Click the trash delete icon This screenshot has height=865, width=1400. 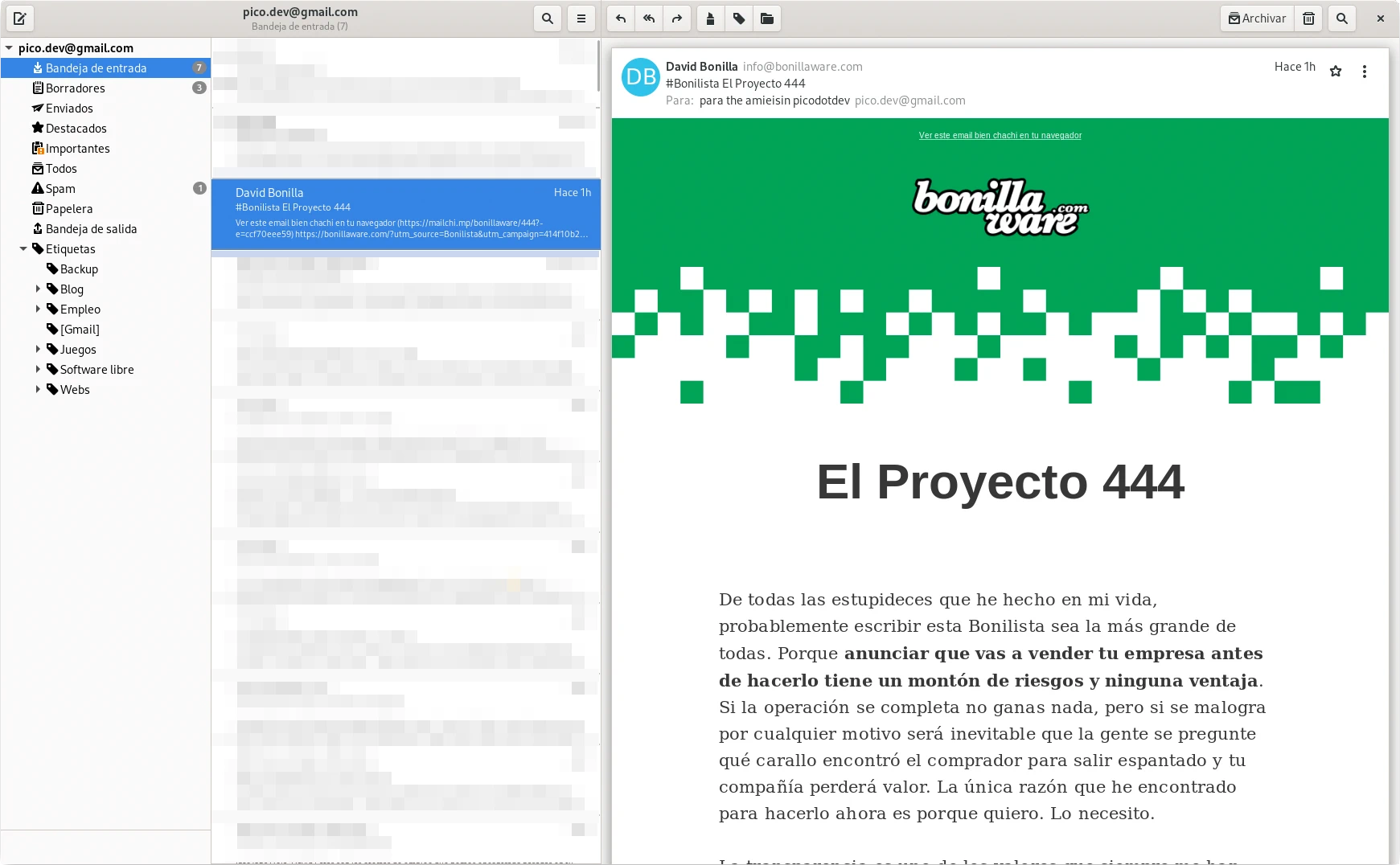click(x=1309, y=18)
